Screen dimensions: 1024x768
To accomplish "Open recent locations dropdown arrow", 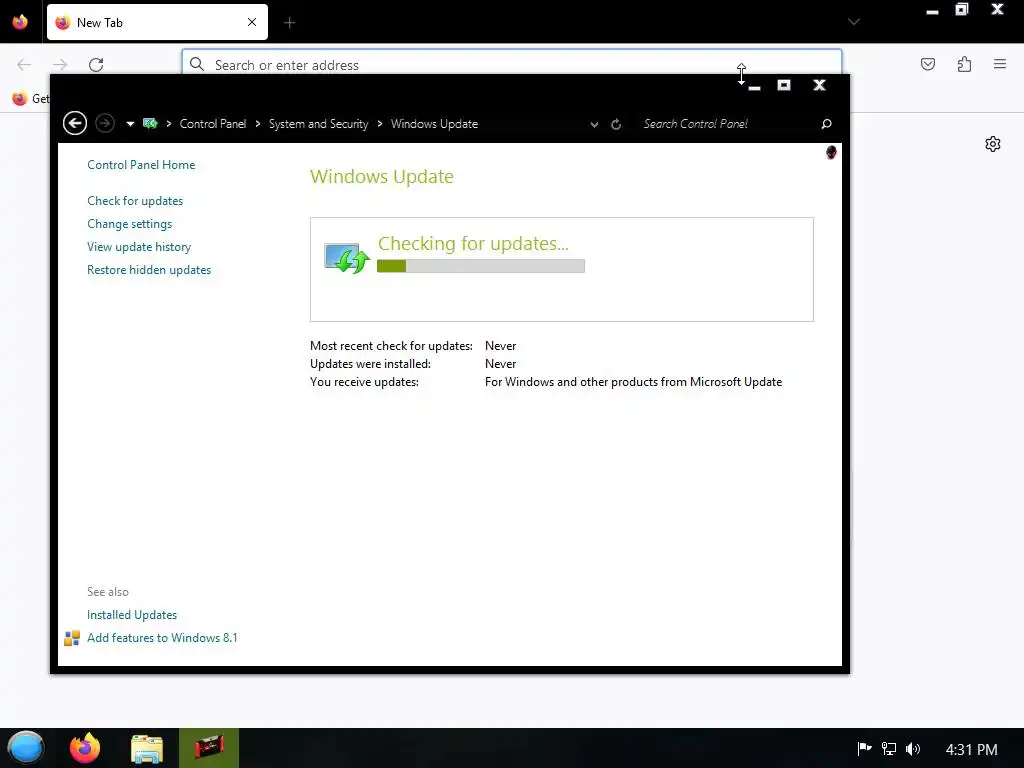I will pos(130,123).
